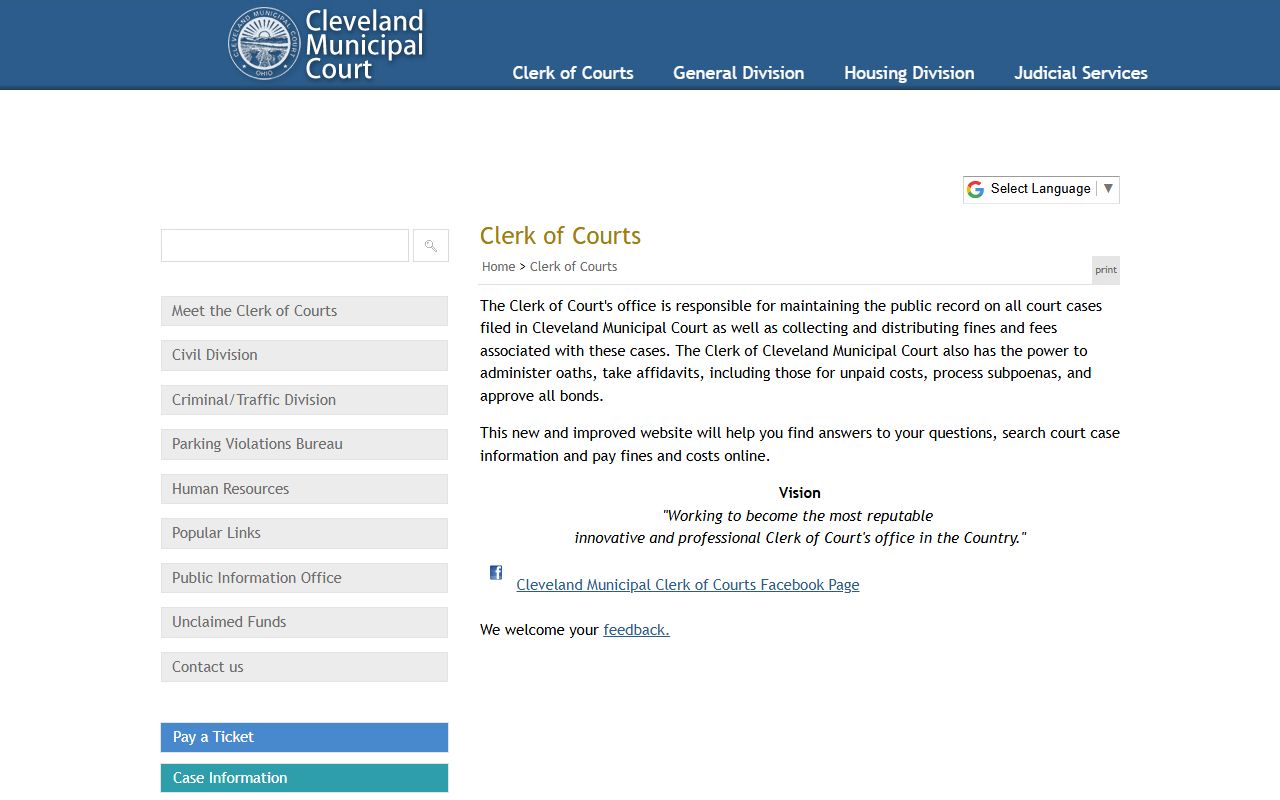Screen dimensions: 1280x800
Task: Go to Public Information Office
Action: [x=304, y=578]
